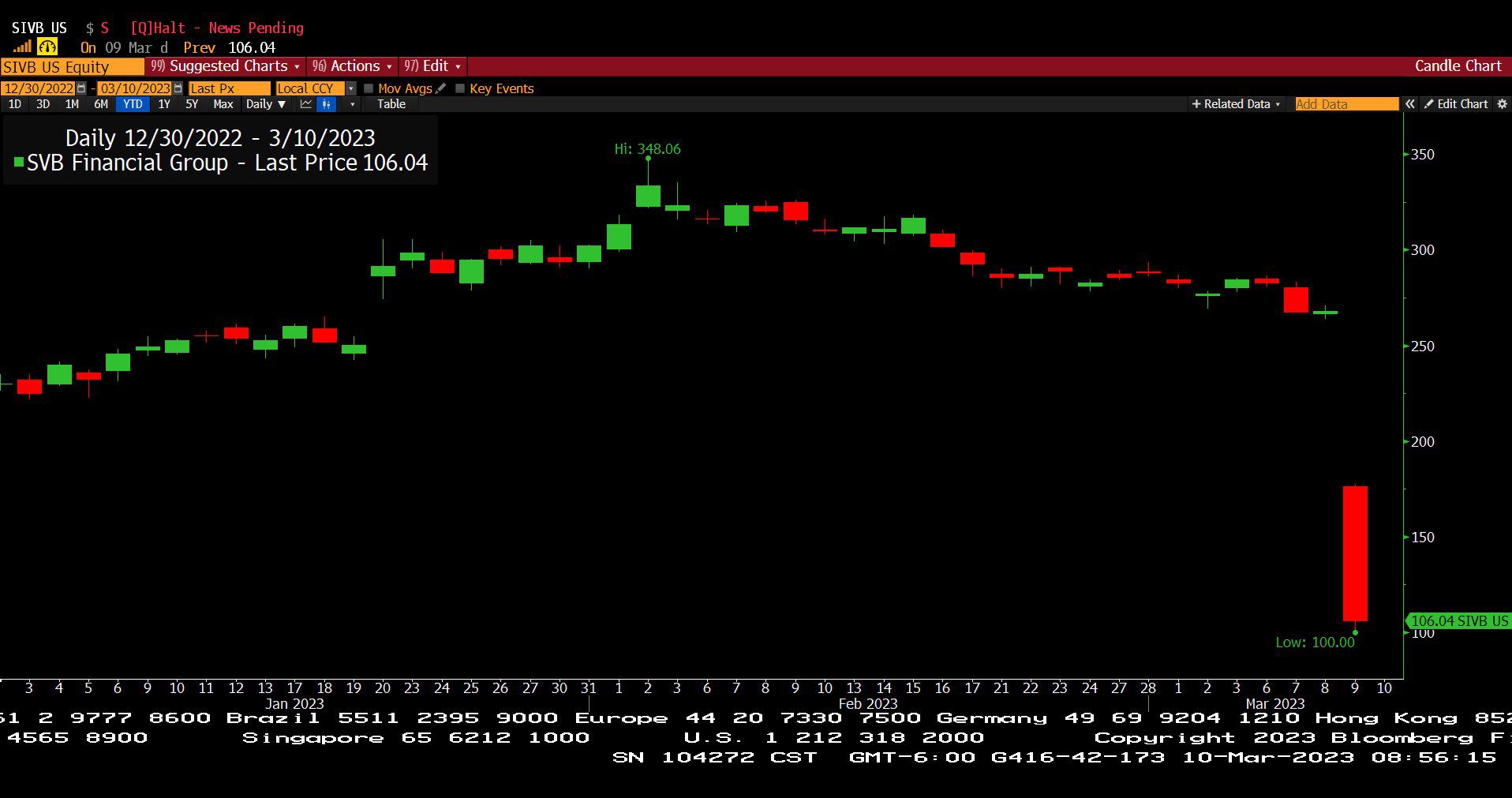This screenshot has height=798, width=1512.
Task: Open the chart style dropdown arrow
Action: click(x=352, y=104)
